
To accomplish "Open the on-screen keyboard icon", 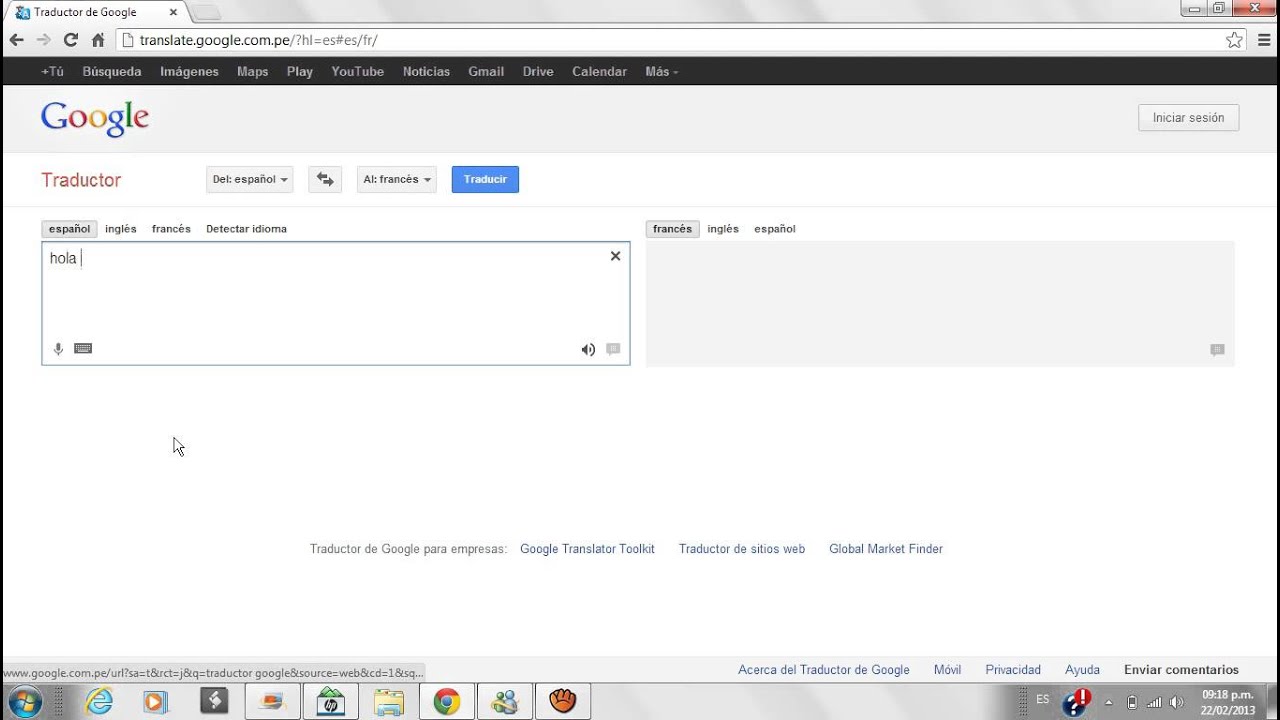I will click(x=83, y=349).
